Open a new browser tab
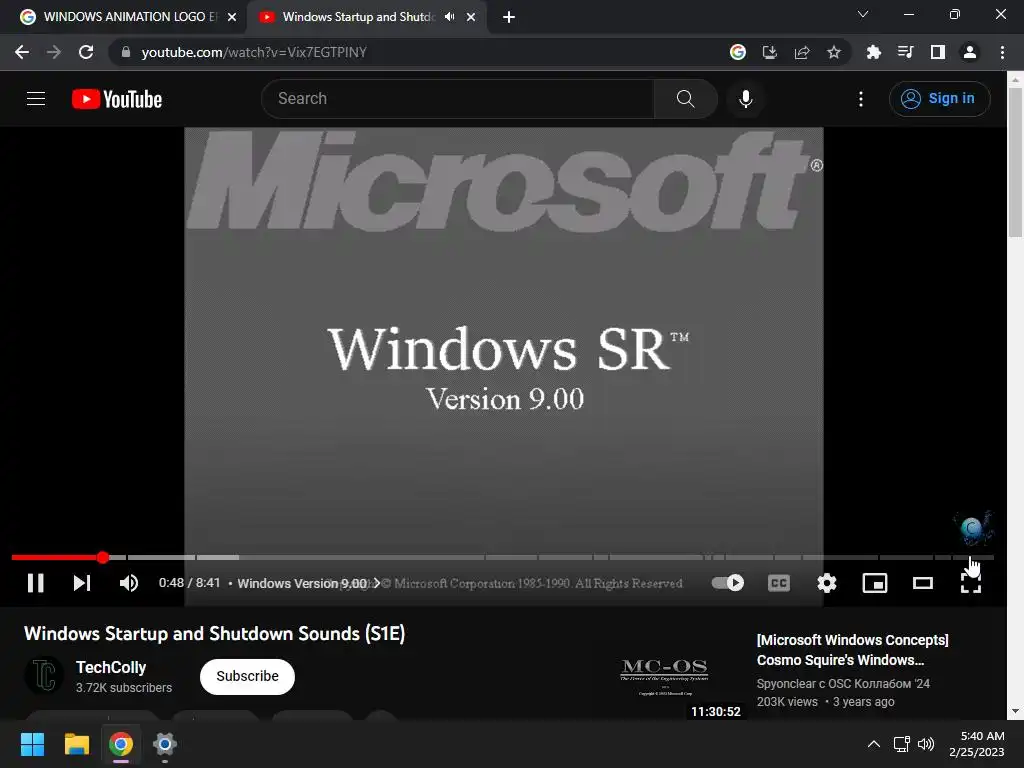 [509, 17]
